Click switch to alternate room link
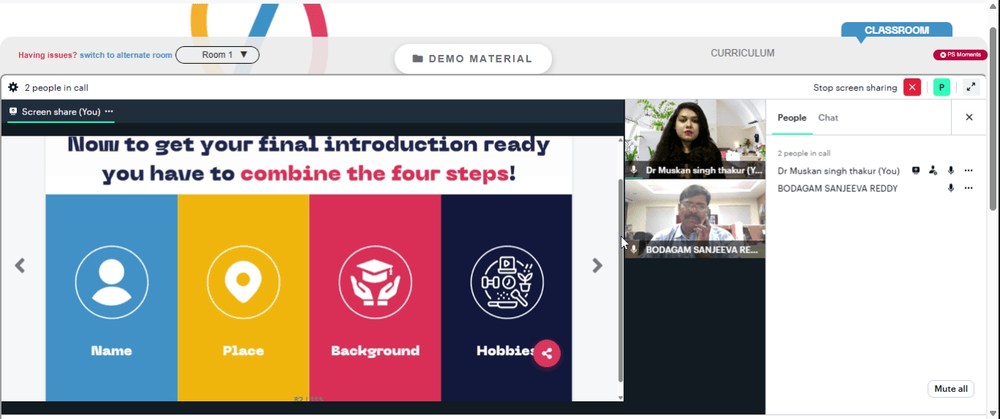This screenshot has width=1000, height=419. pos(126,55)
